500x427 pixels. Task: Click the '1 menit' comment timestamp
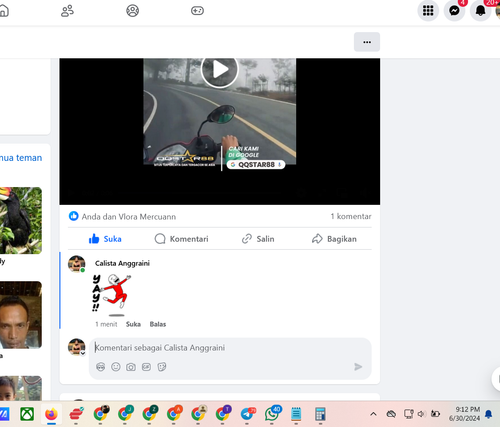pyautogui.click(x=106, y=324)
